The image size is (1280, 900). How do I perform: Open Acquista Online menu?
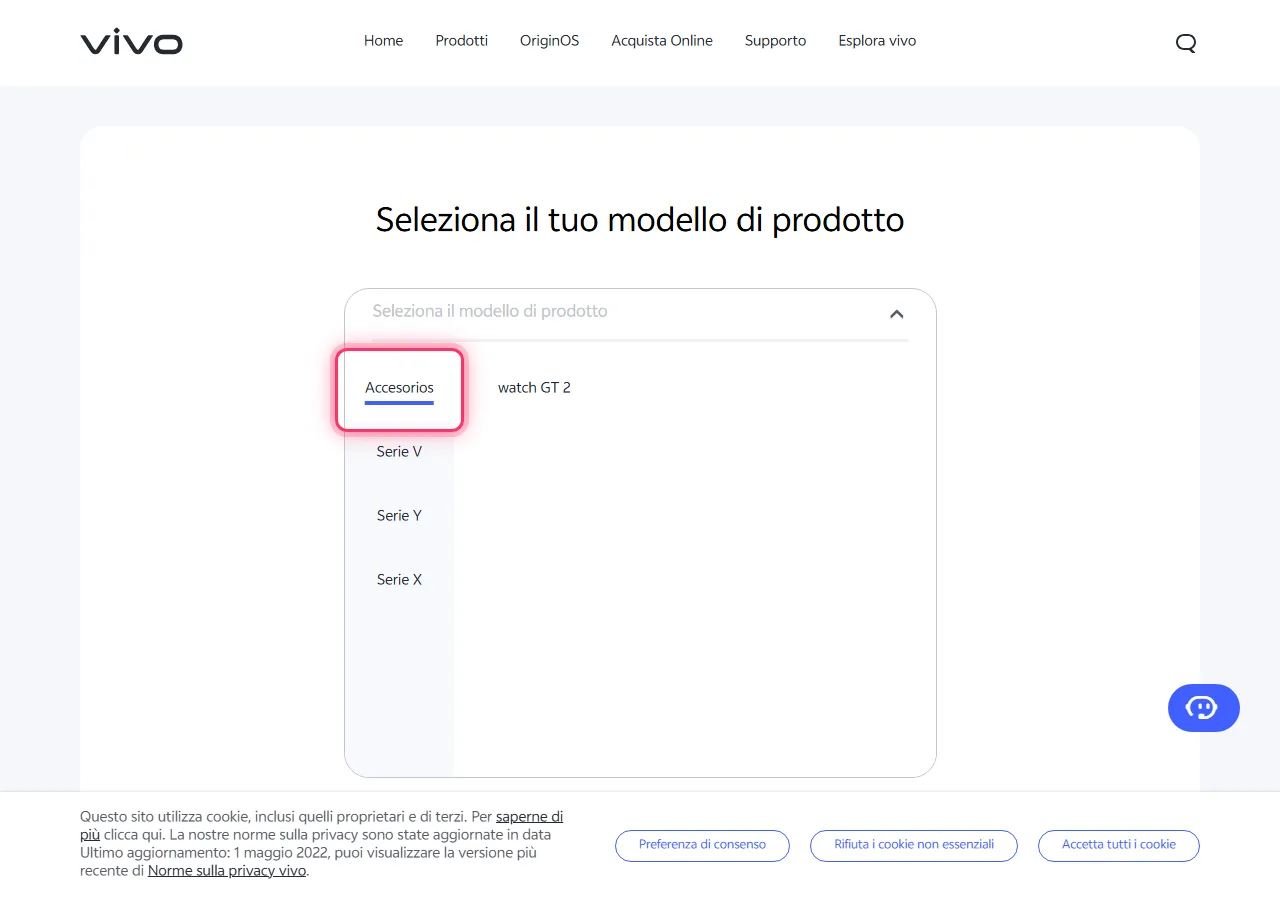point(662,41)
